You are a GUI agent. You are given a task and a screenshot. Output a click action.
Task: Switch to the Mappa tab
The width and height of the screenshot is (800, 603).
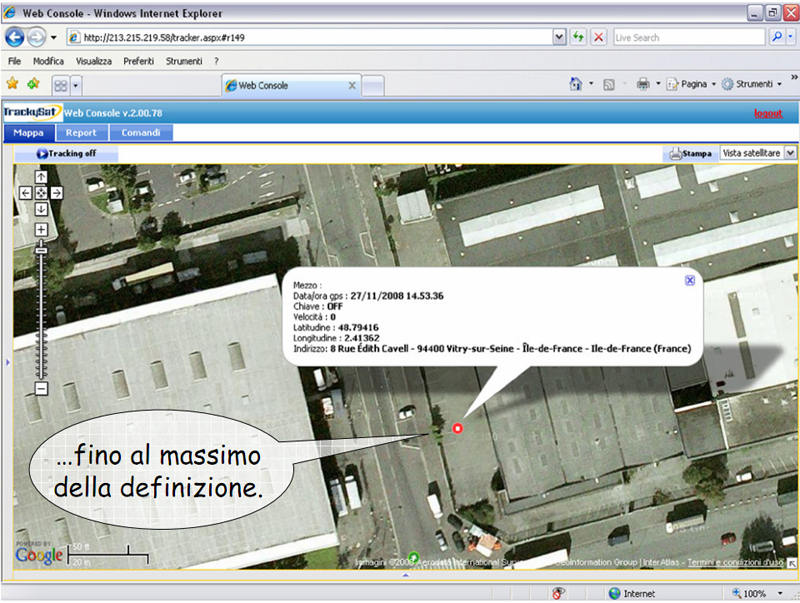(x=29, y=133)
